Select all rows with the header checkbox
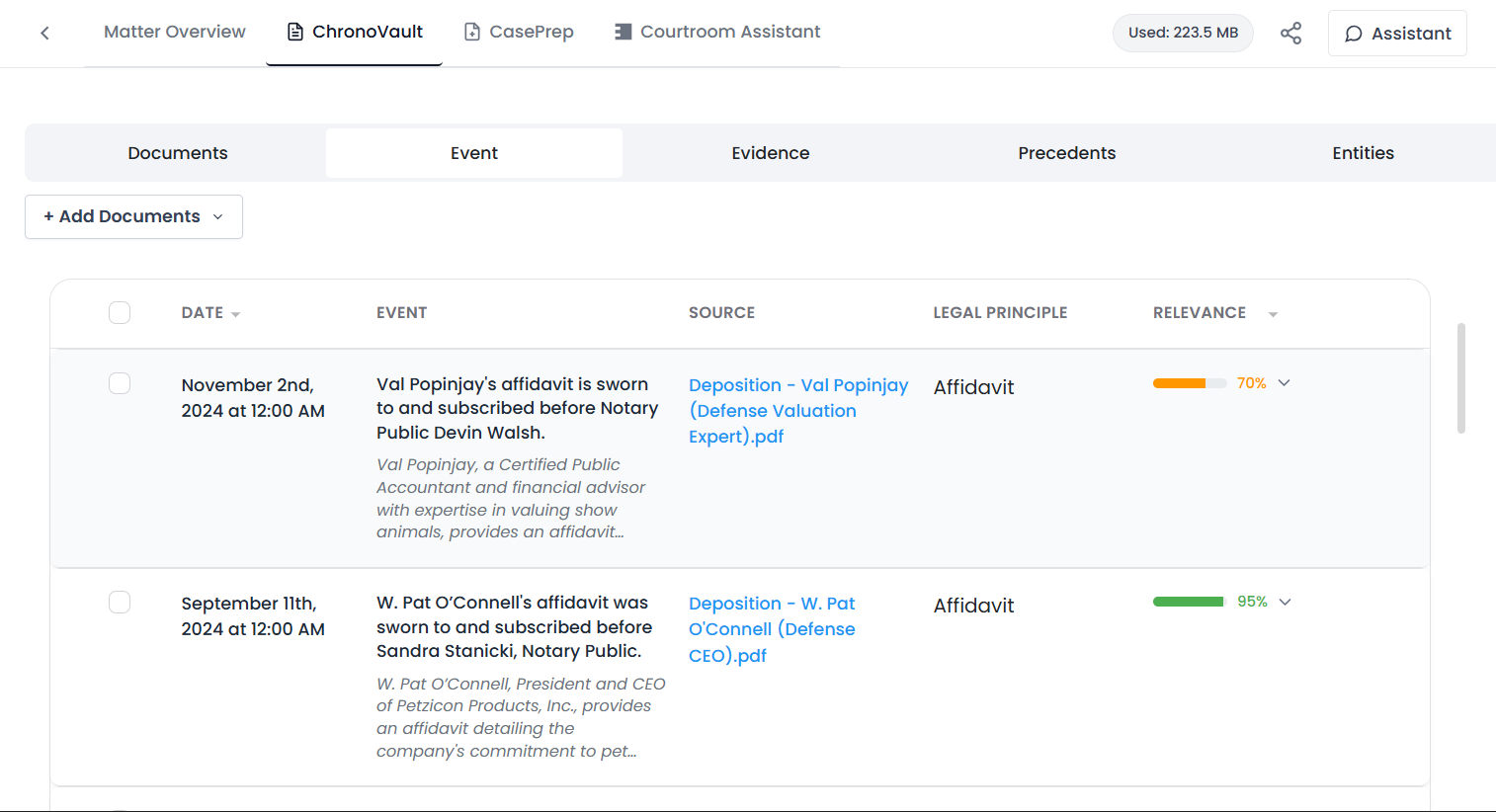Image resolution: width=1496 pixels, height=812 pixels. tap(119, 312)
